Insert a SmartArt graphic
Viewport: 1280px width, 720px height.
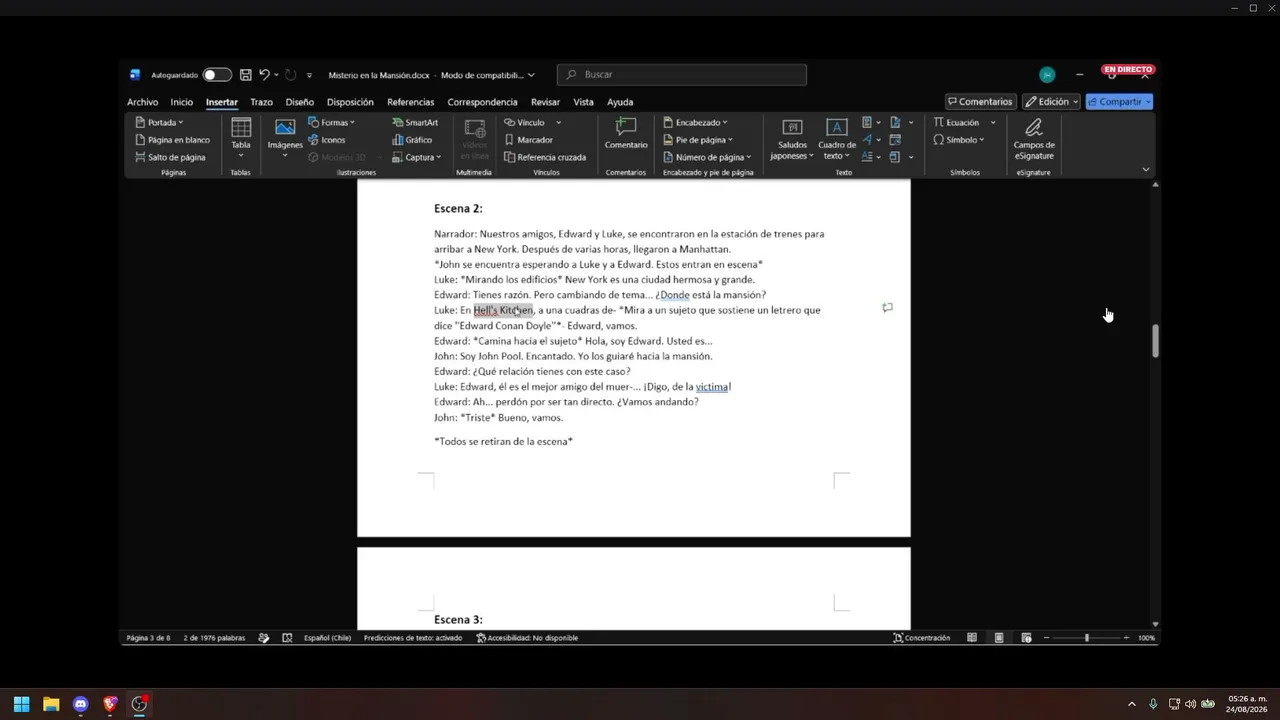tap(415, 123)
